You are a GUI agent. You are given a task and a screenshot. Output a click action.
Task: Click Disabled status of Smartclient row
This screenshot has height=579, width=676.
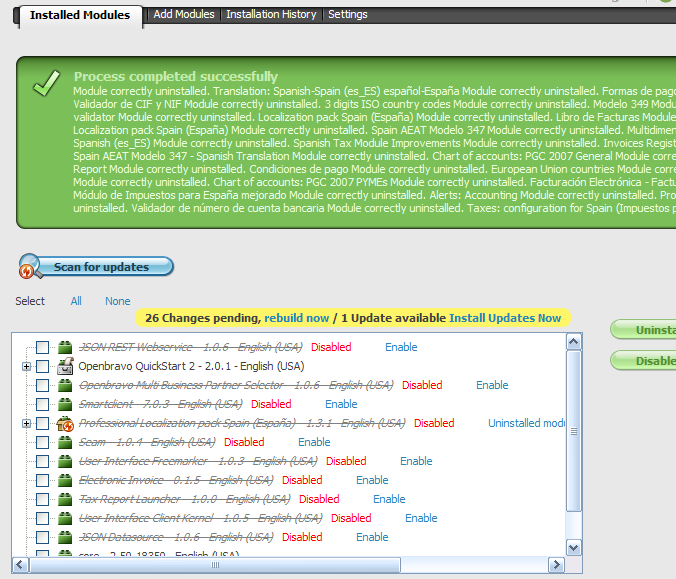click(x=271, y=404)
